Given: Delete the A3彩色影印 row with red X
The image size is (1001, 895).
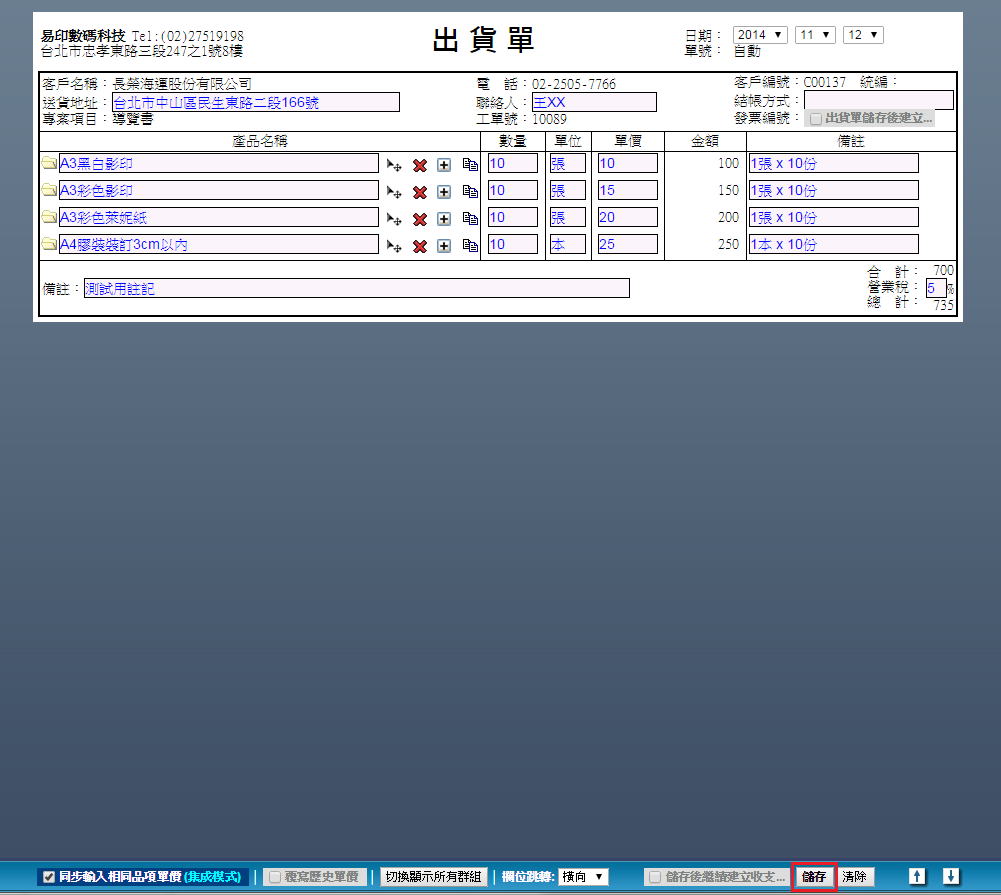Looking at the screenshot, I should (420, 191).
